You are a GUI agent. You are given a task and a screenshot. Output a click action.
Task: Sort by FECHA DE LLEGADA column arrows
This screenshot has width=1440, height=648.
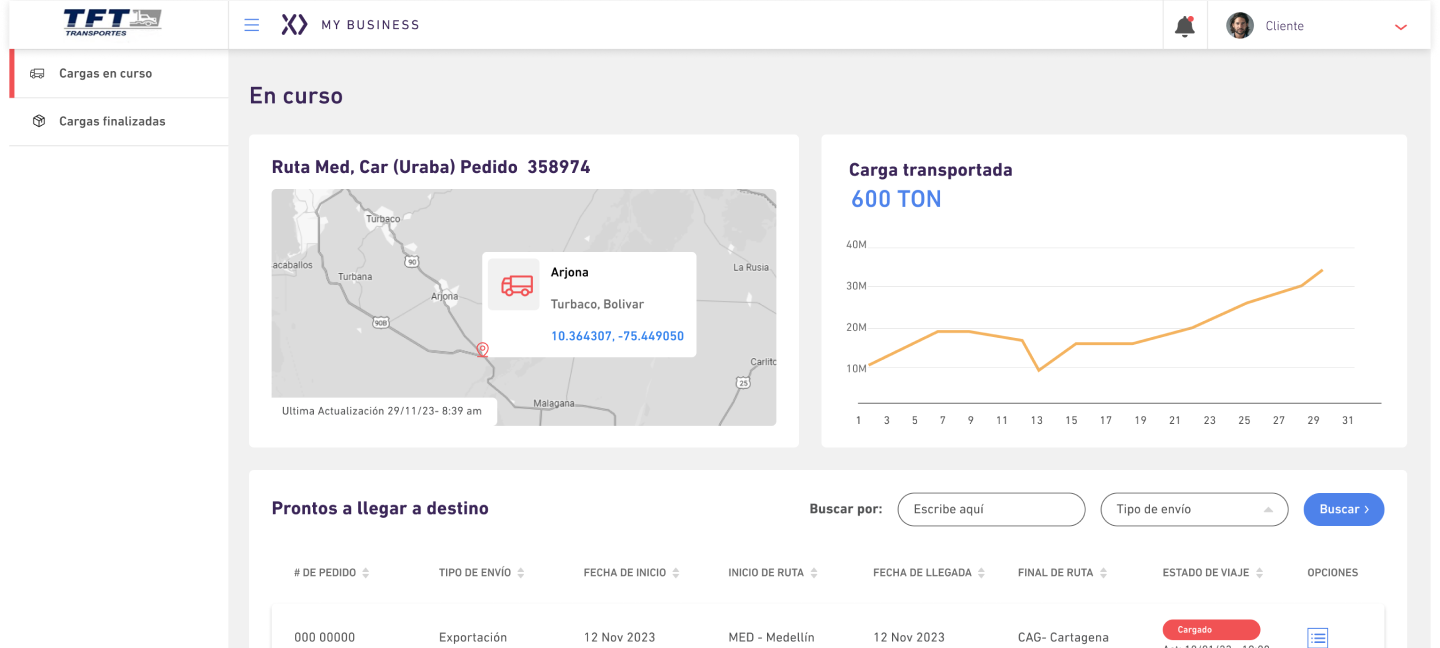pos(982,573)
